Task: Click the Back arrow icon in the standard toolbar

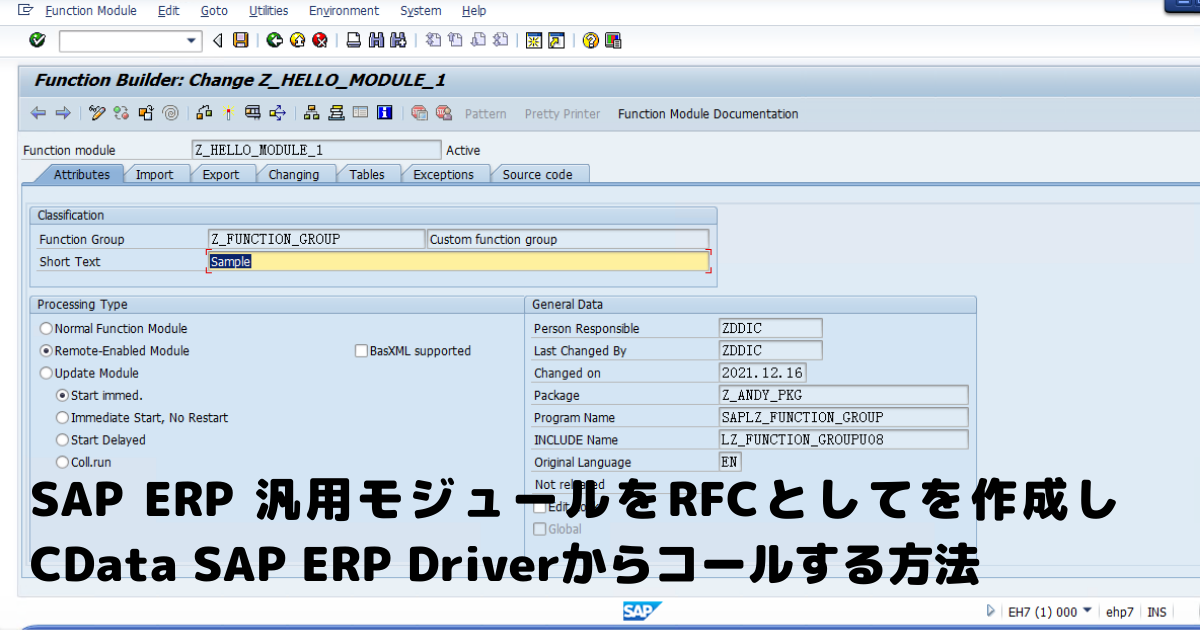Action: 217,41
